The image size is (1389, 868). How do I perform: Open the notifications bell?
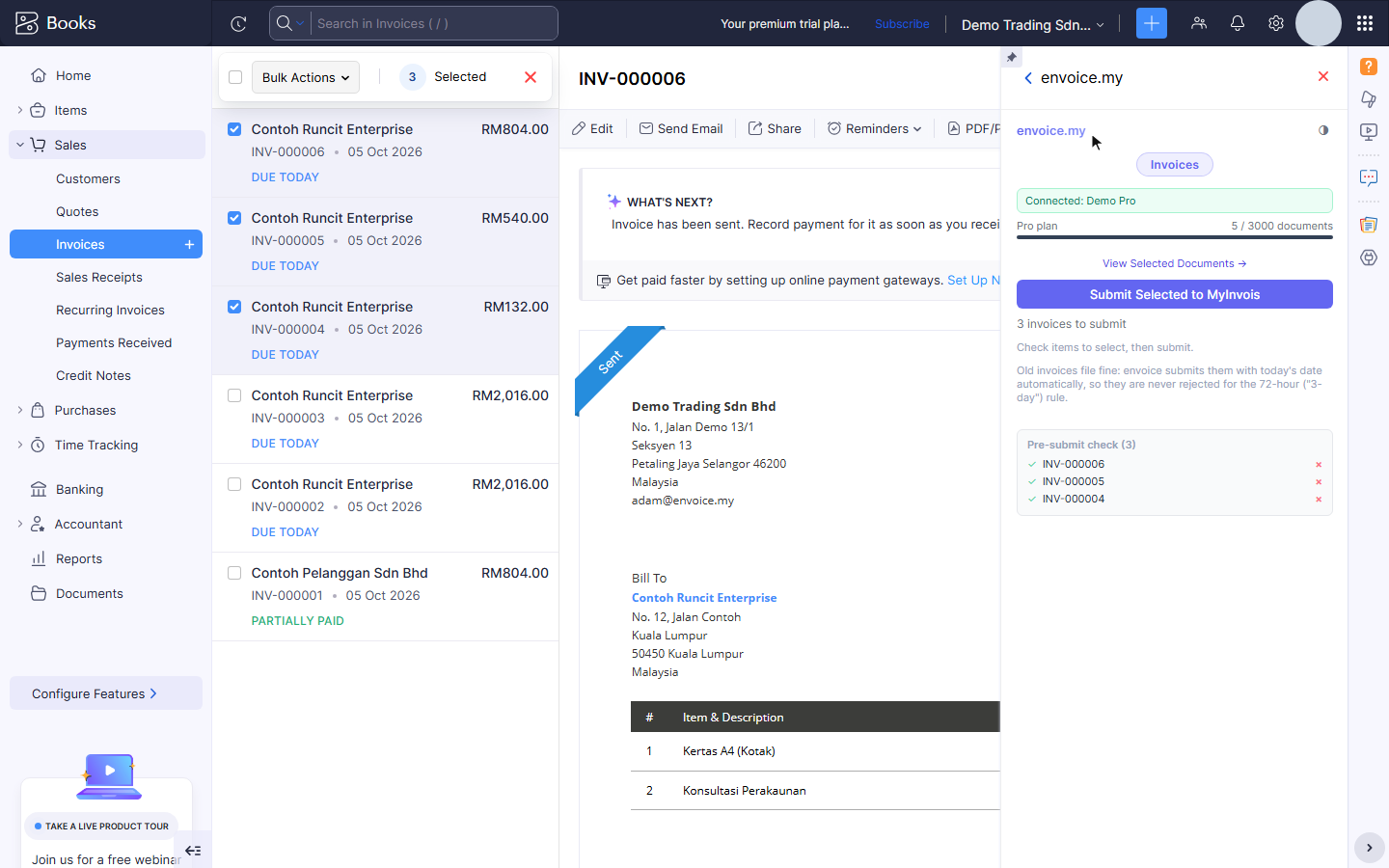pyautogui.click(x=1238, y=23)
